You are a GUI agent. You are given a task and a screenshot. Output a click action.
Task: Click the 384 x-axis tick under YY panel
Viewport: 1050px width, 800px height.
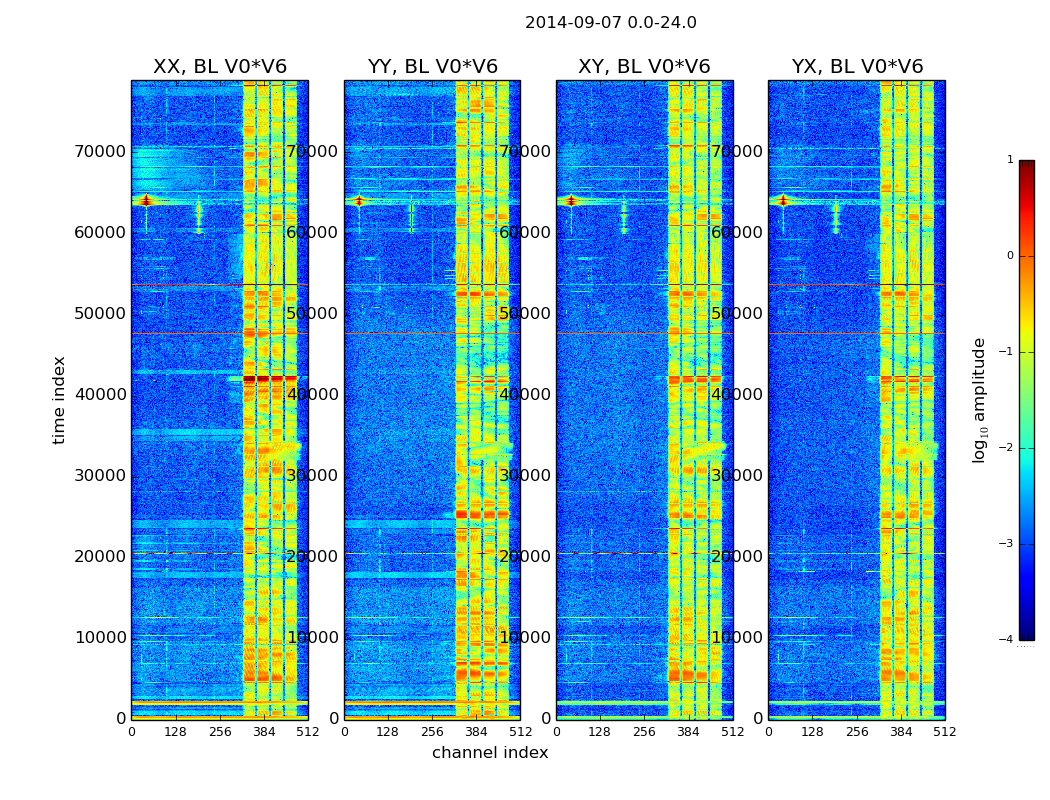click(x=476, y=732)
